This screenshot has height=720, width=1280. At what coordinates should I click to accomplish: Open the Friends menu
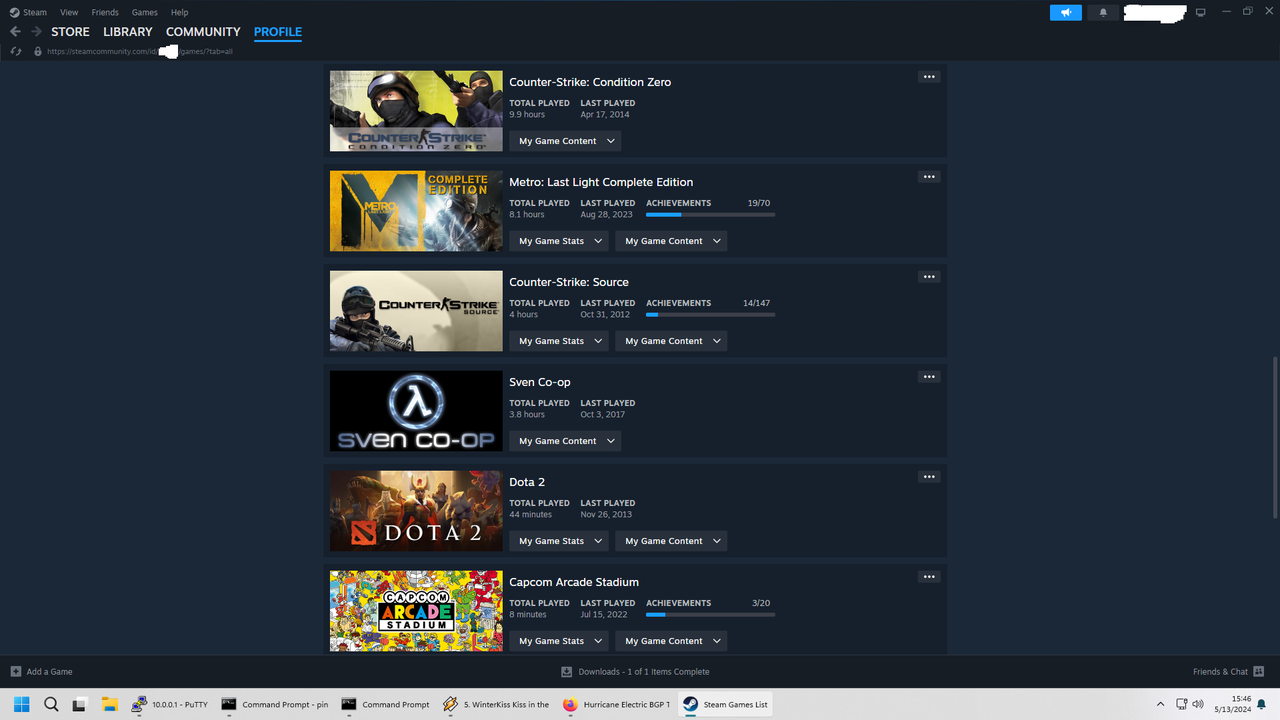click(105, 12)
